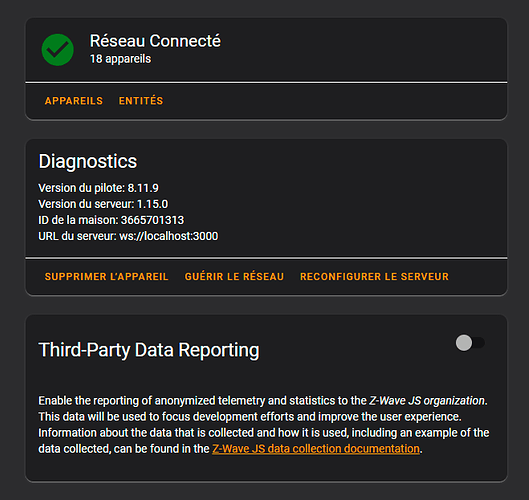Open the ENTITÉS list
Image resolution: width=529 pixels, height=500 pixels.
141,101
